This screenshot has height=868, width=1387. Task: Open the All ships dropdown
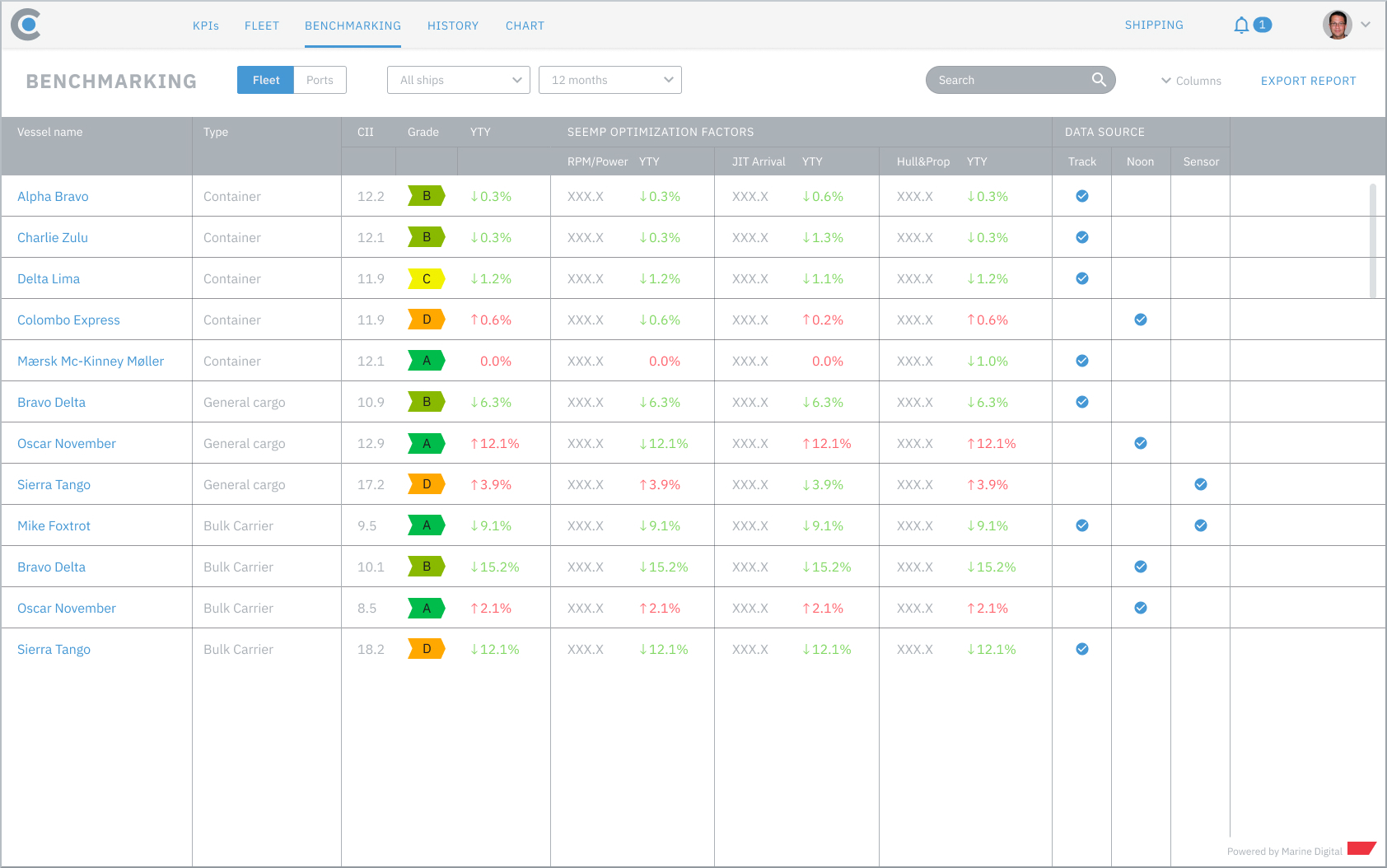click(x=459, y=80)
